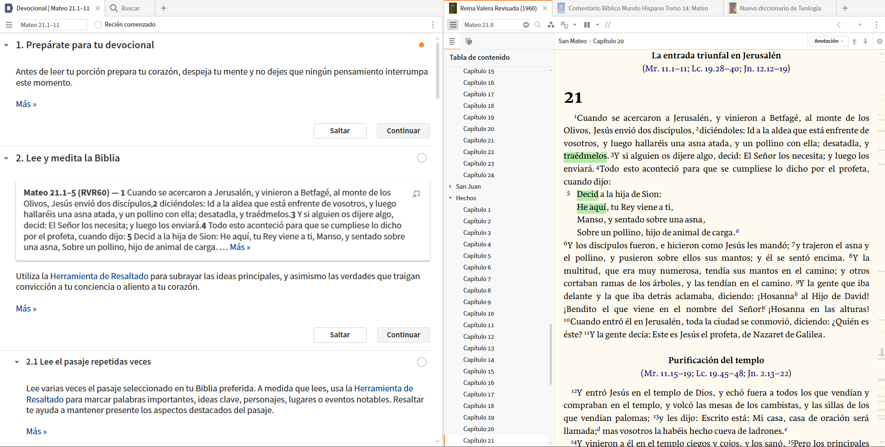Open the Lc. 19.28–40 cross reference link
Image resolution: width=885 pixels, height=447 pixels.
(714, 69)
